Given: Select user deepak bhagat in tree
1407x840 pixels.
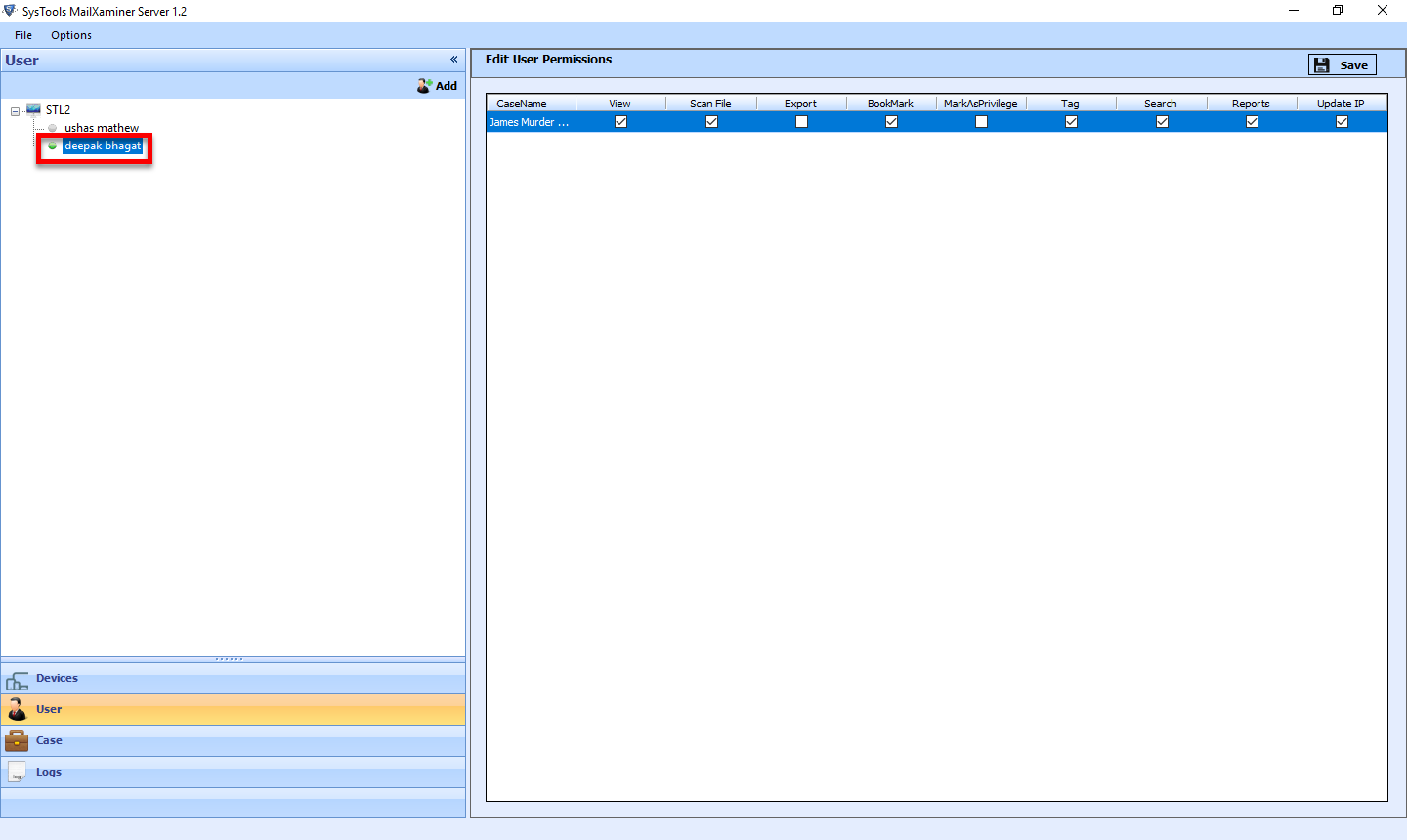Looking at the screenshot, I should [103, 147].
